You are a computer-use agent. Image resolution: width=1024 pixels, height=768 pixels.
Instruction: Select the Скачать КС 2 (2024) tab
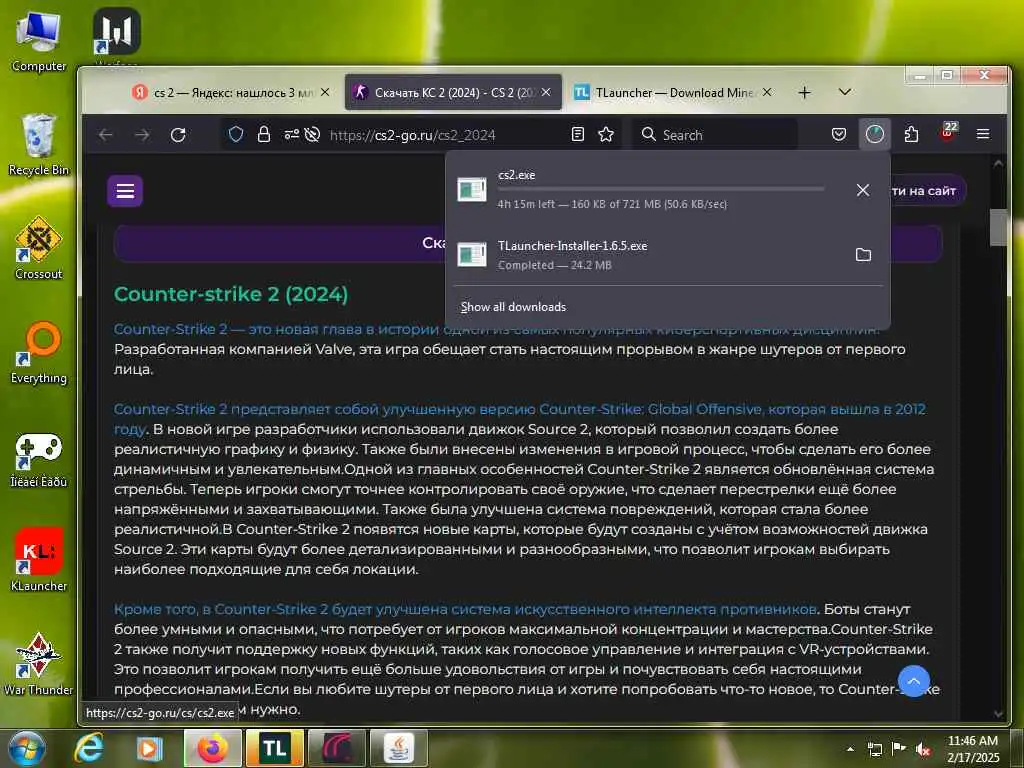pyautogui.click(x=453, y=93)
